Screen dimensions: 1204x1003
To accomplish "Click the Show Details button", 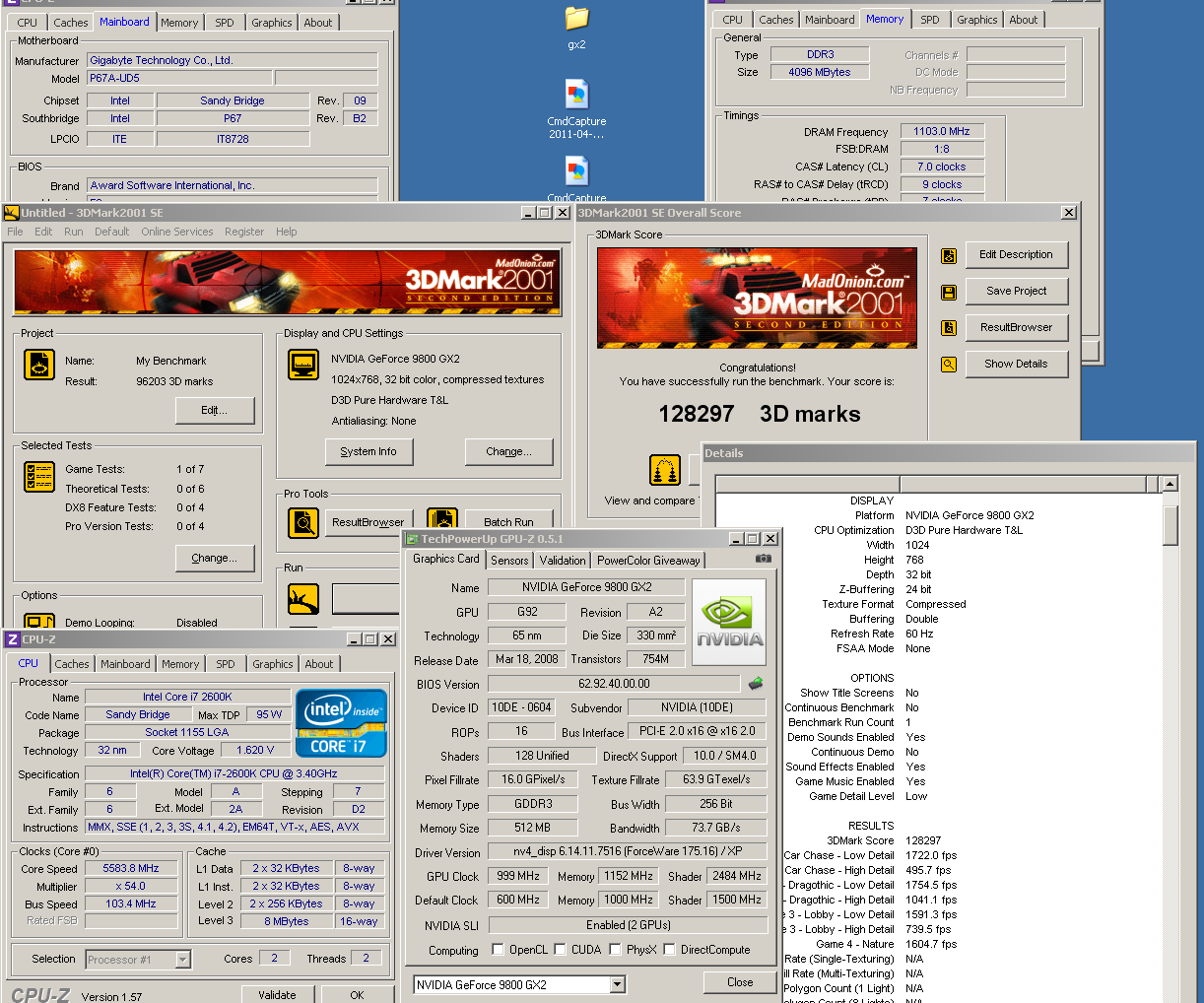I will point(1017,364).
